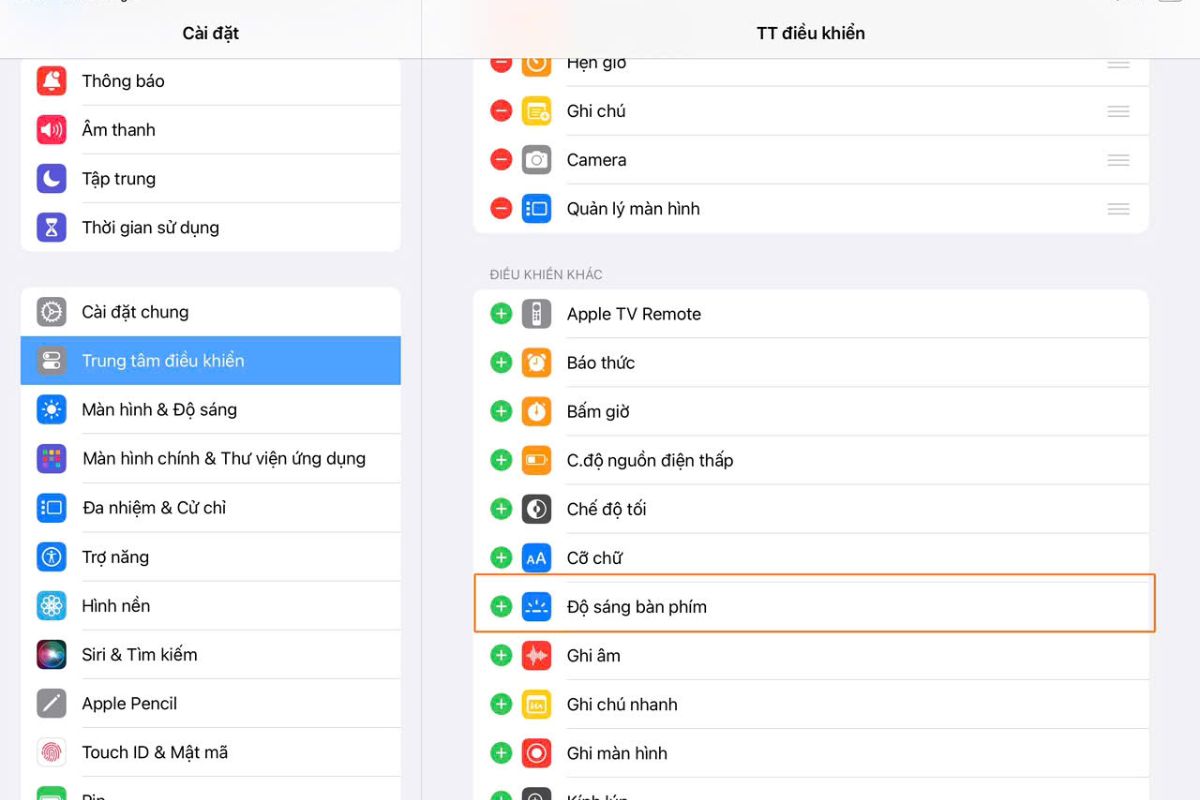Image resolution: width=1200 pixels, height=800 pixels.
Task: Tap the Camera control icon
Action: click(536, 160)
